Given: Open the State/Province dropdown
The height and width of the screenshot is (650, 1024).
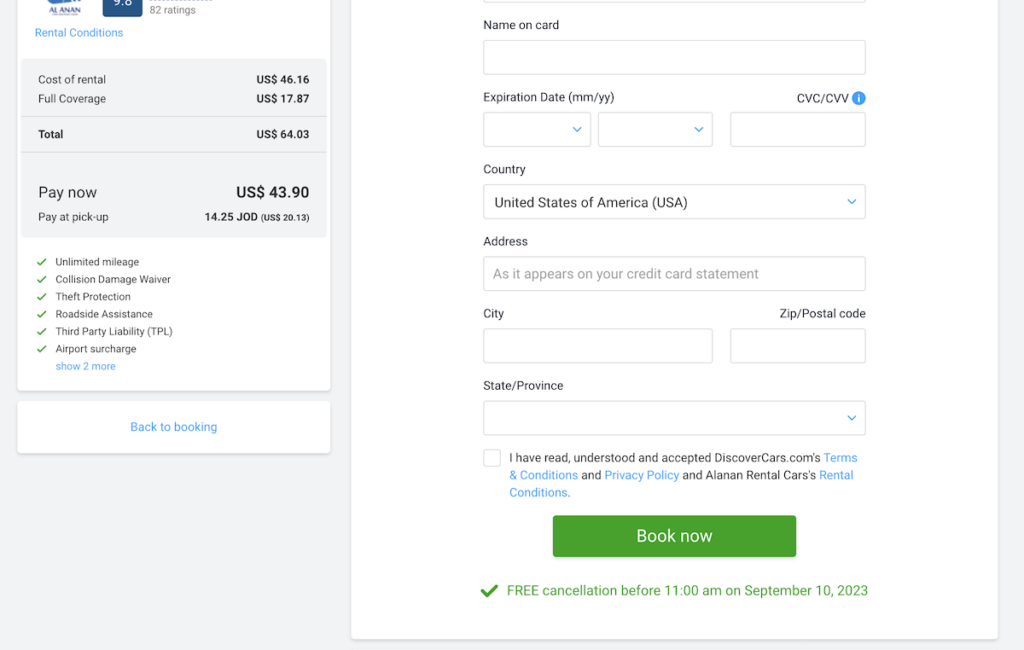Looking at the screenshot, I should (674, 418).
